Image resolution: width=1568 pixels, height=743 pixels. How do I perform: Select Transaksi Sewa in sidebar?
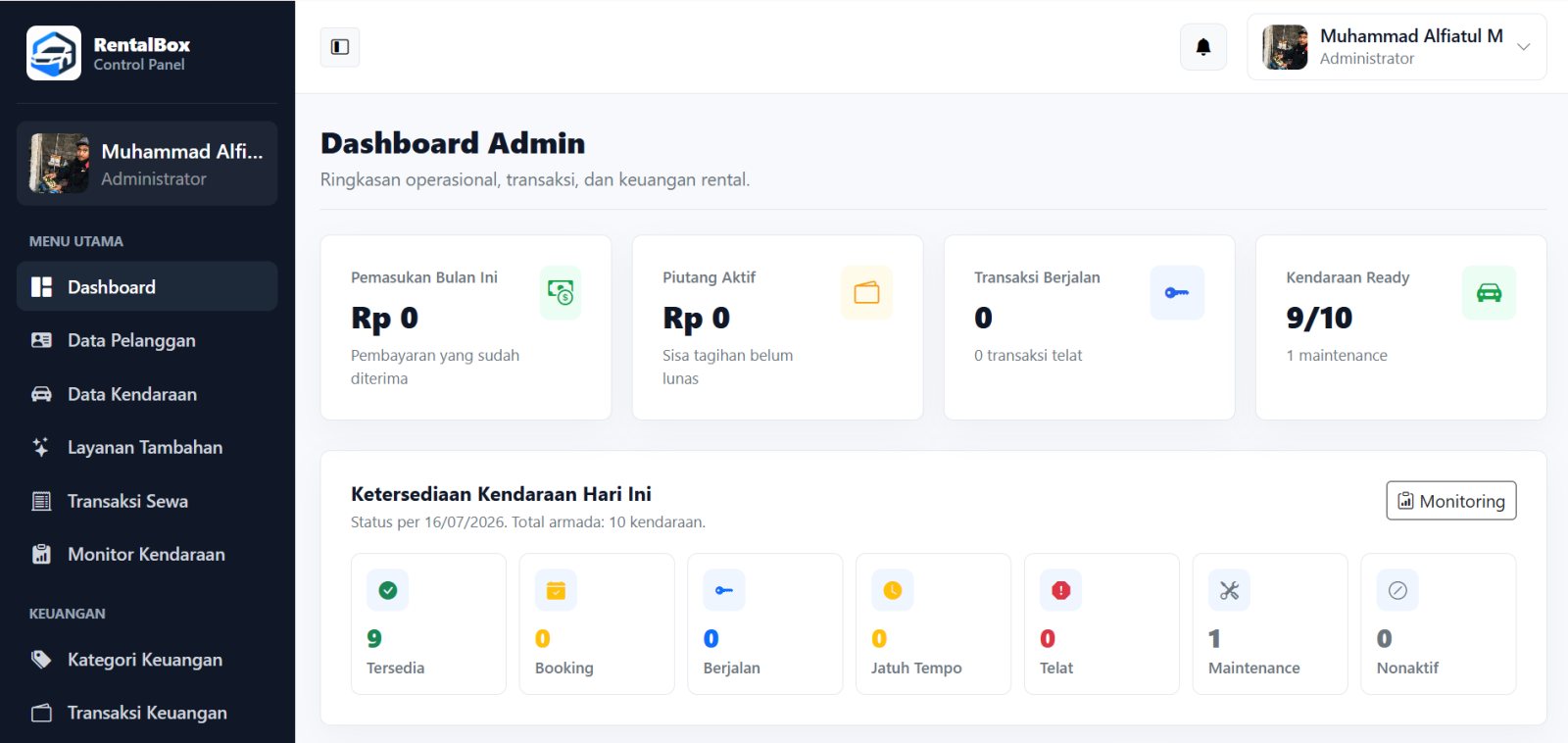pos(147,501)
